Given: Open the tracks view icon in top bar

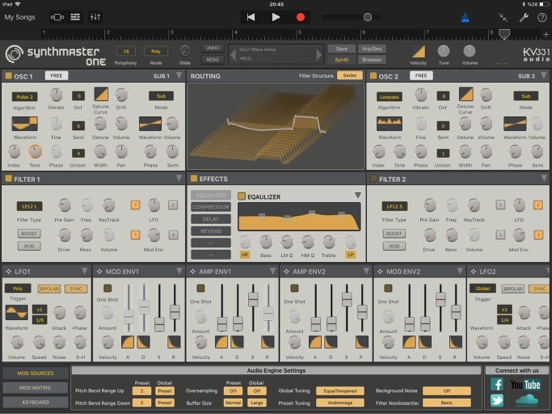Looking at the screenshot, I should 75,17.
